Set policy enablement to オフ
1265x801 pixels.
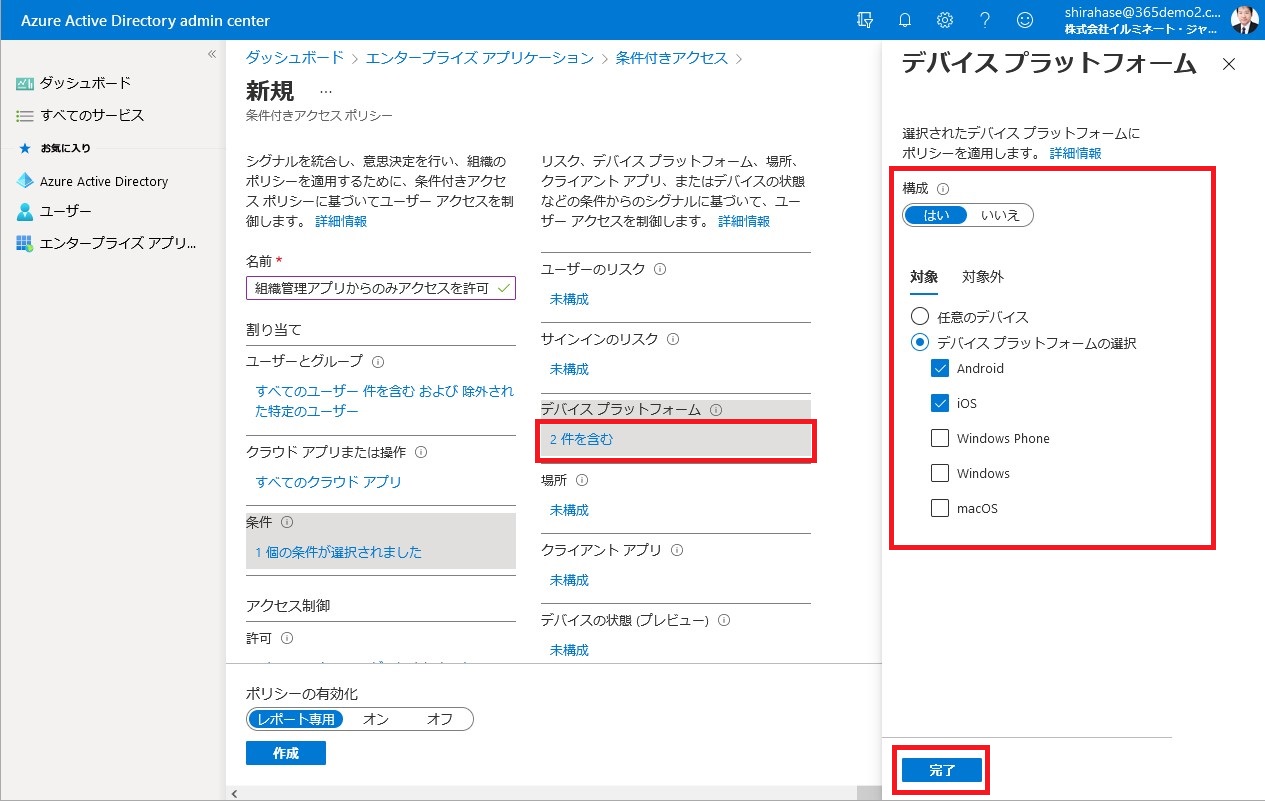point(440,719)
